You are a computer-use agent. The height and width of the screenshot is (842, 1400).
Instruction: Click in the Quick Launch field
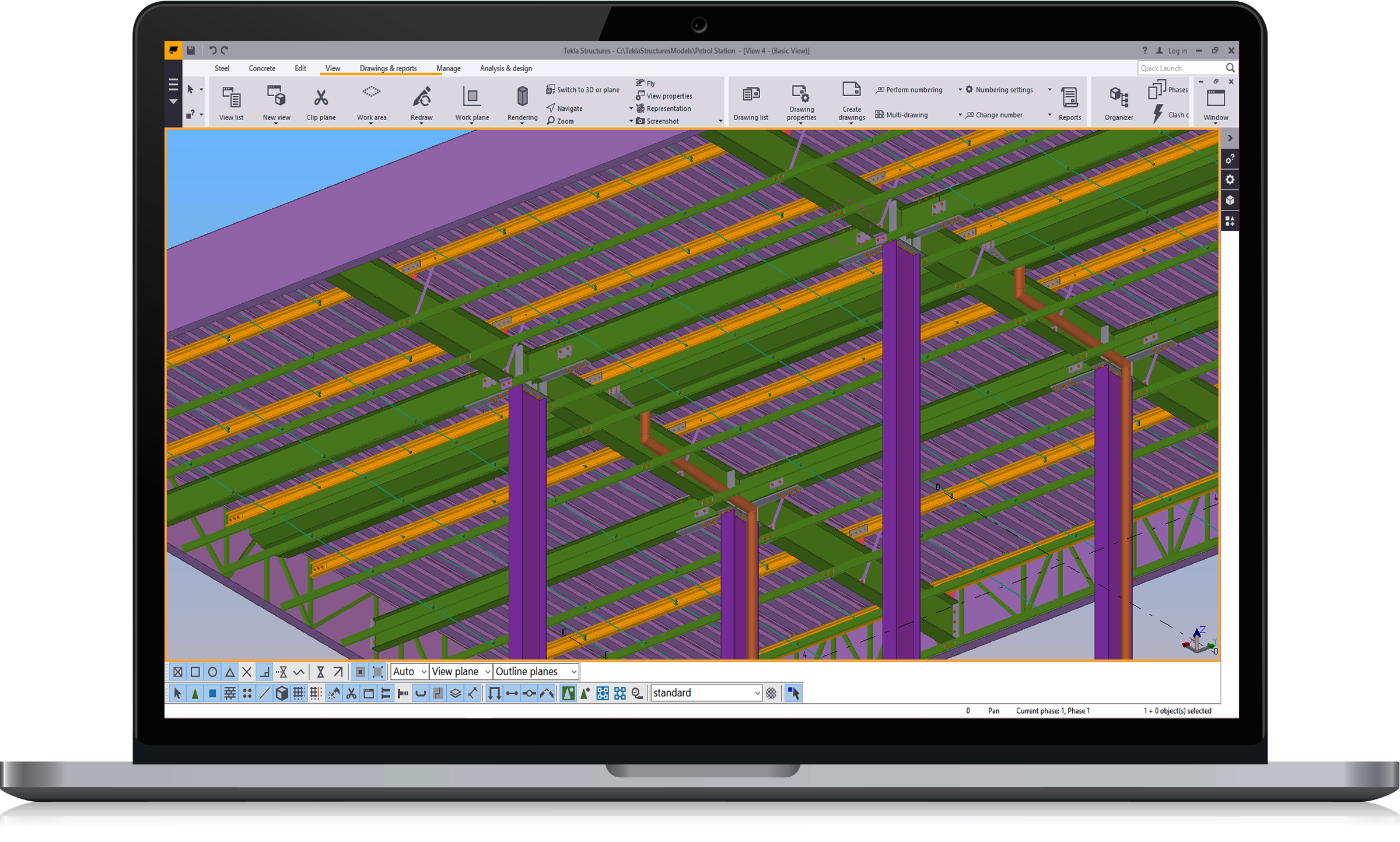point(1181,68)
